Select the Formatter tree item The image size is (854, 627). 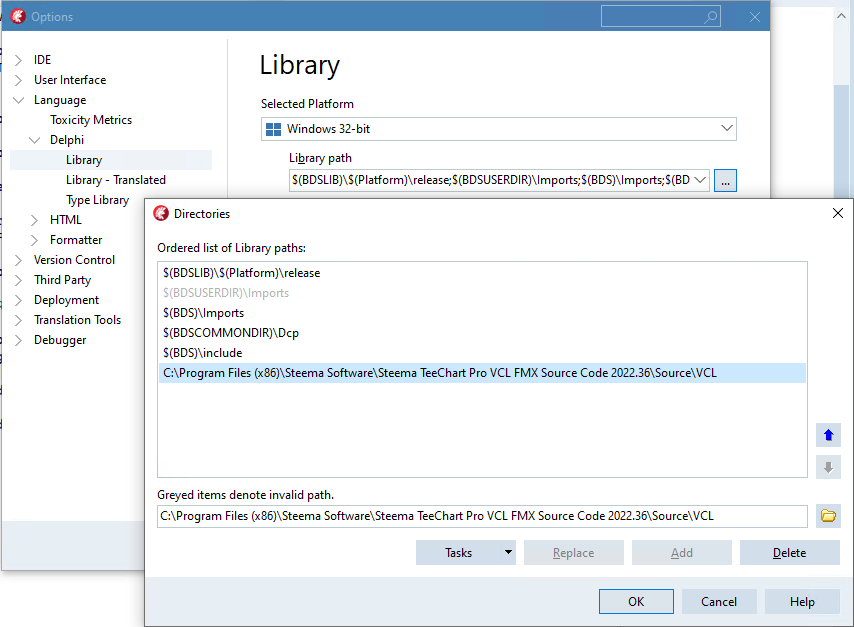(76, 240)
